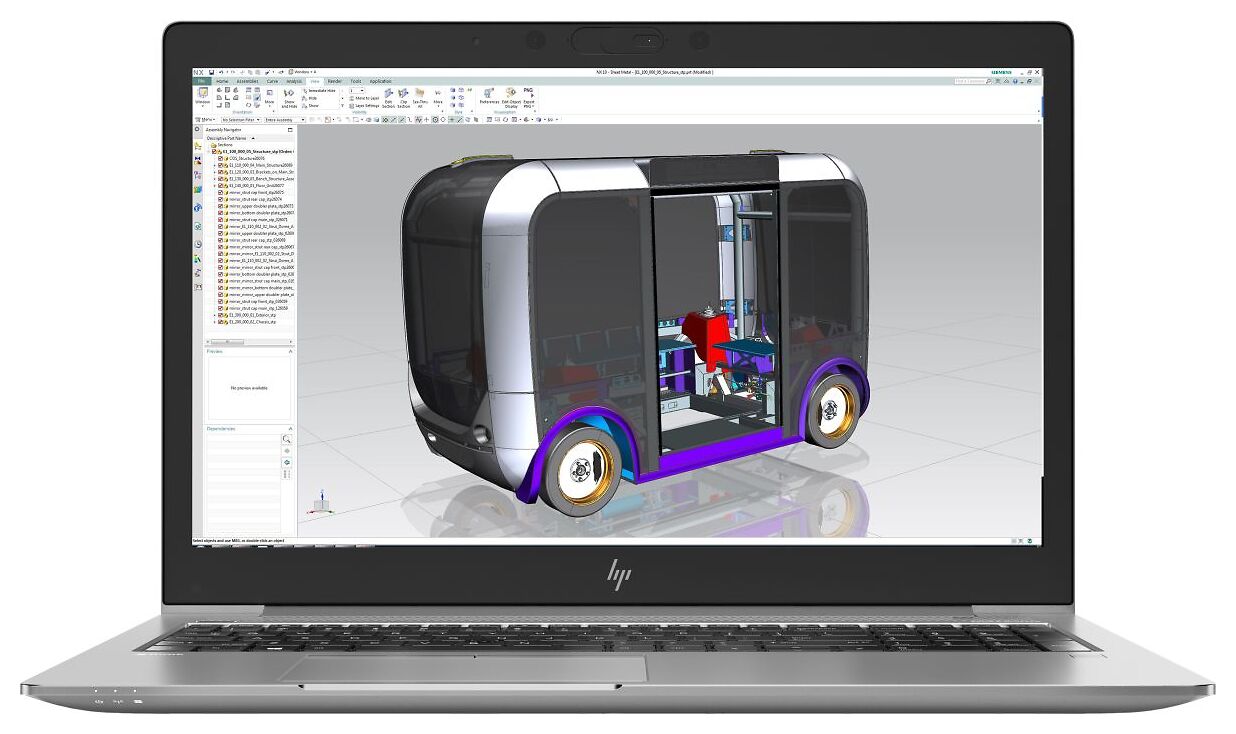Click the Edit Section tool

click(388, 98)
